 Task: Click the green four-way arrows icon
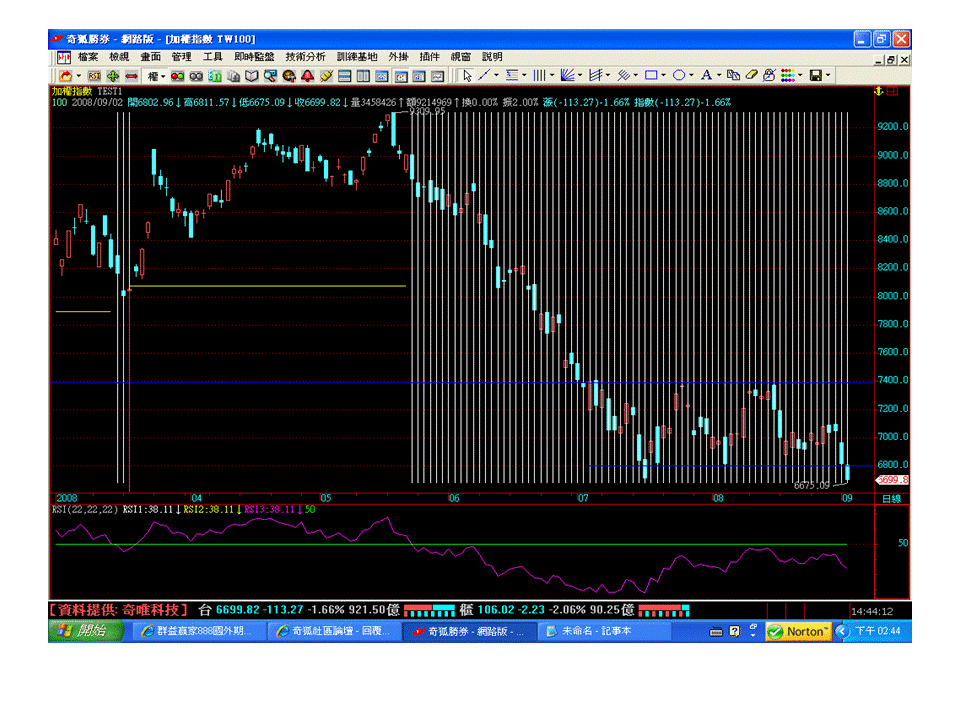point(113,76)
